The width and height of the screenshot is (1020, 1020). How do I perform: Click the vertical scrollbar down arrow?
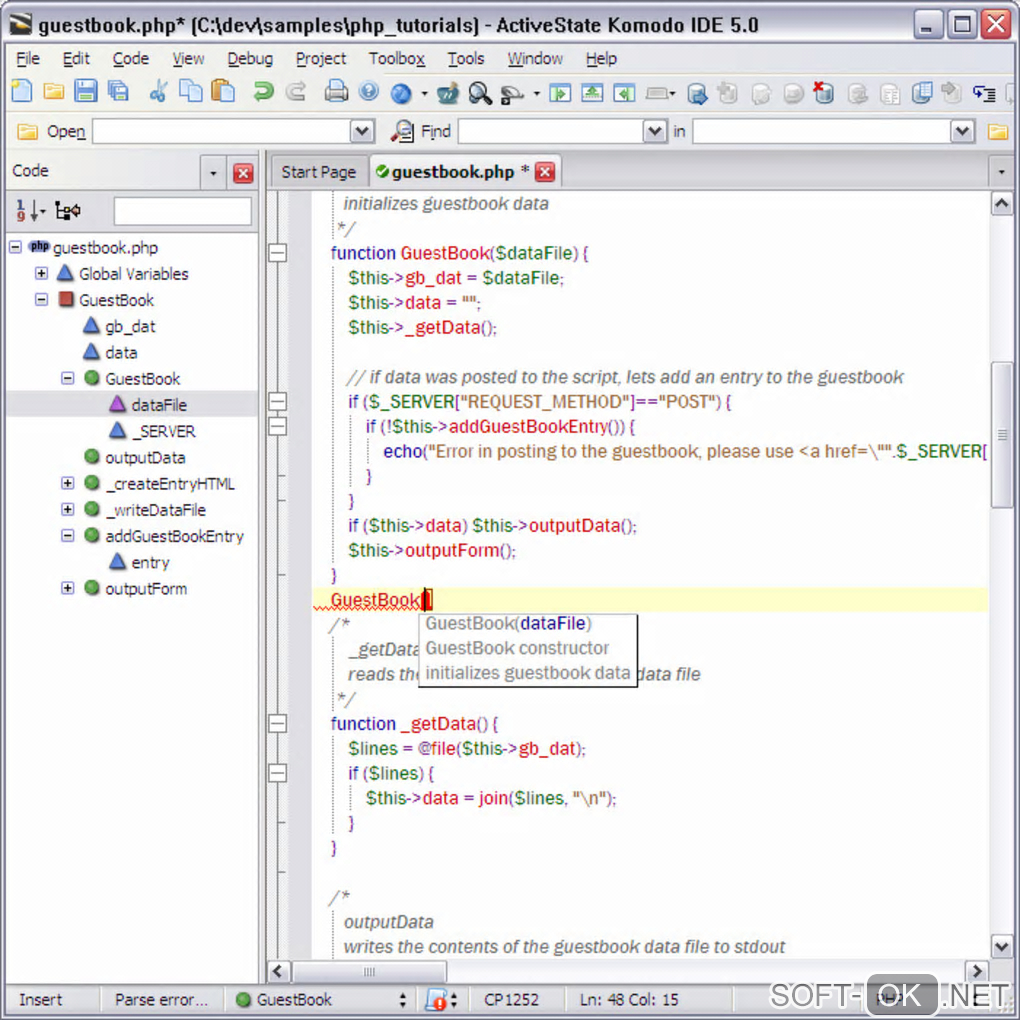[x=1001, y=945]
